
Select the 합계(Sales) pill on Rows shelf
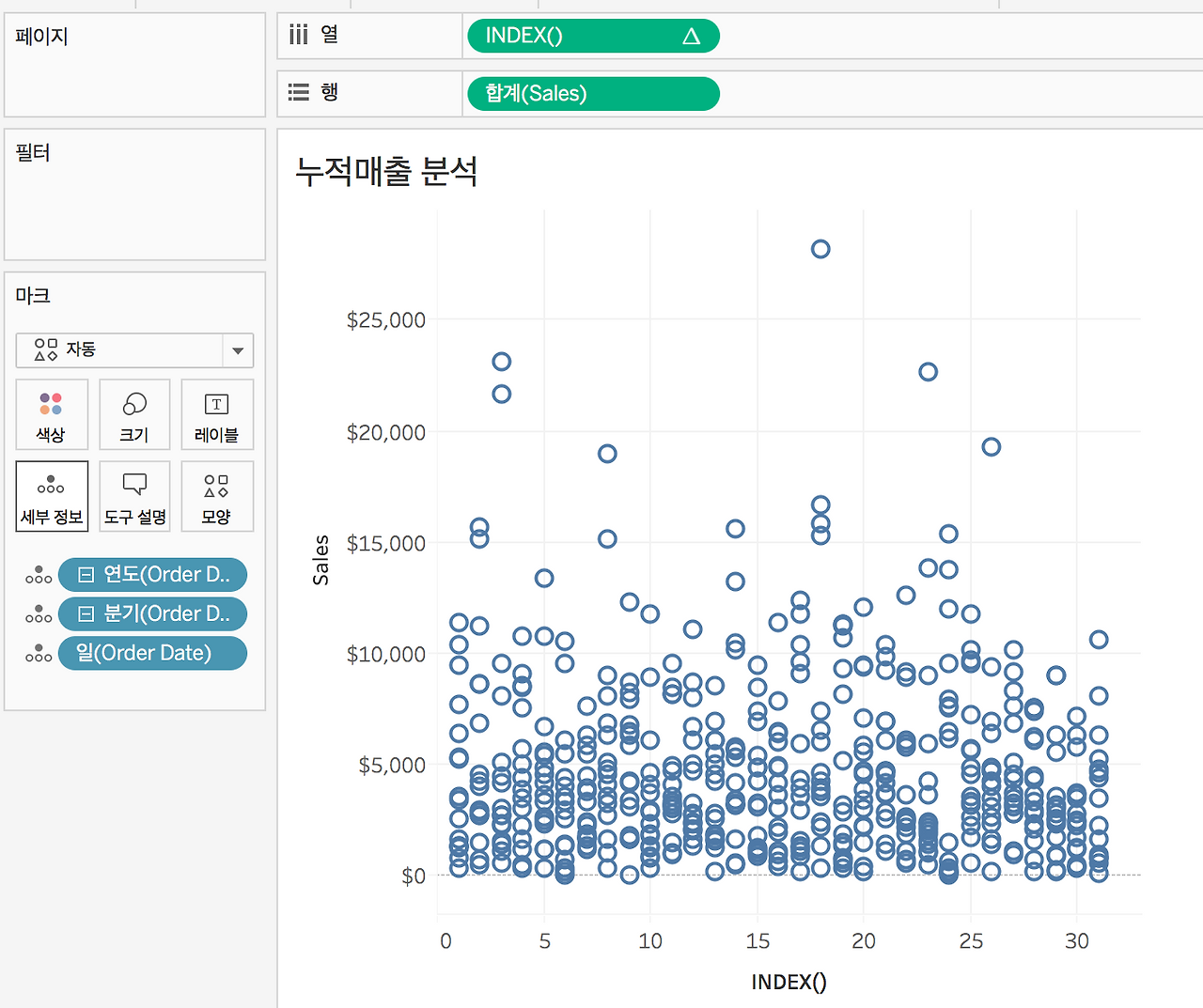click(593, 94)
